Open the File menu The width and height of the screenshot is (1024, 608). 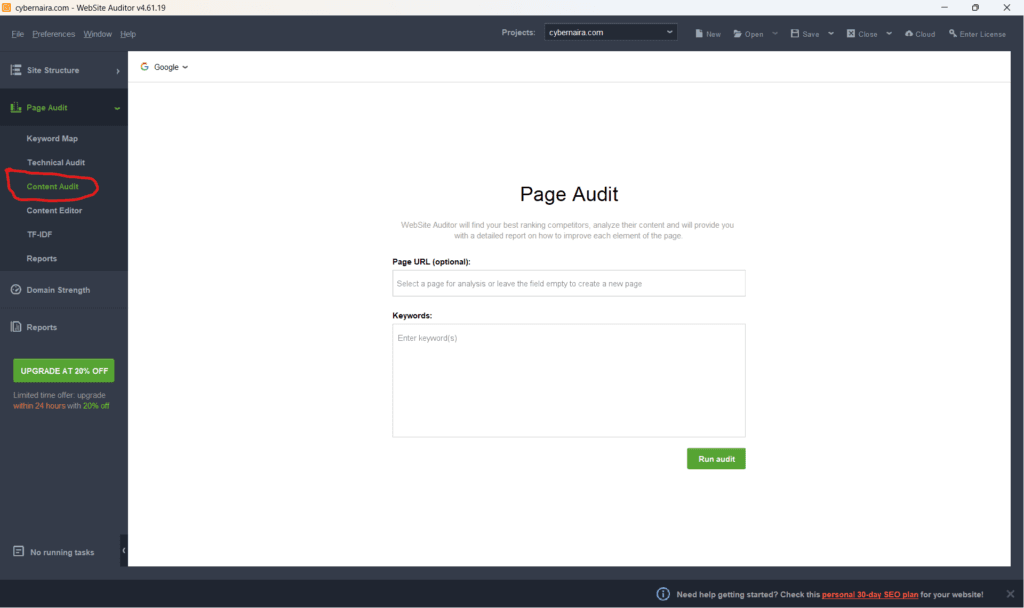[x=18, y=34]
